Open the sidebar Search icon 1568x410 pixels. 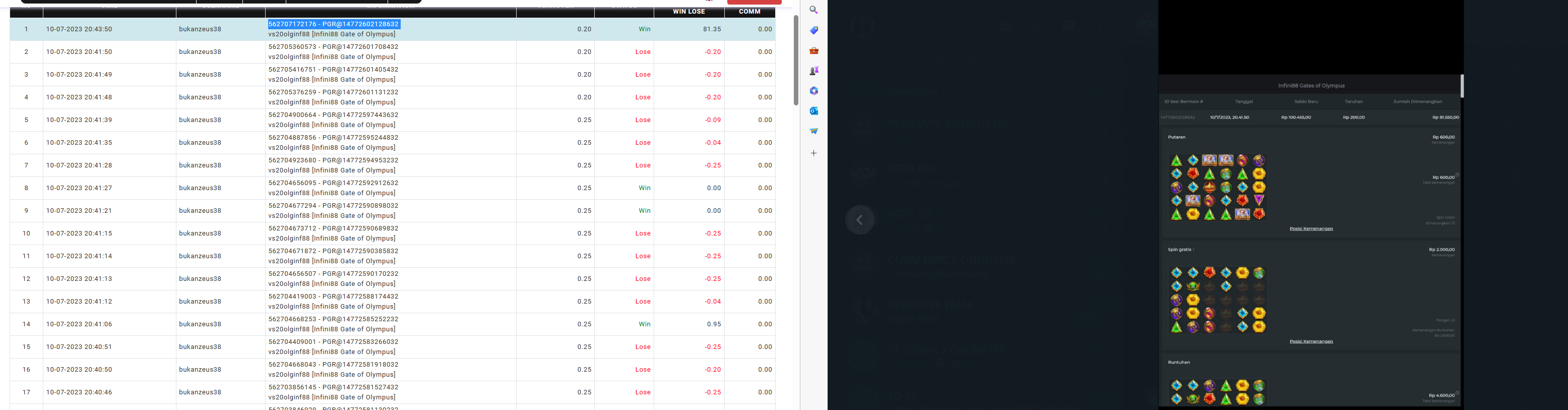(813, 10)
